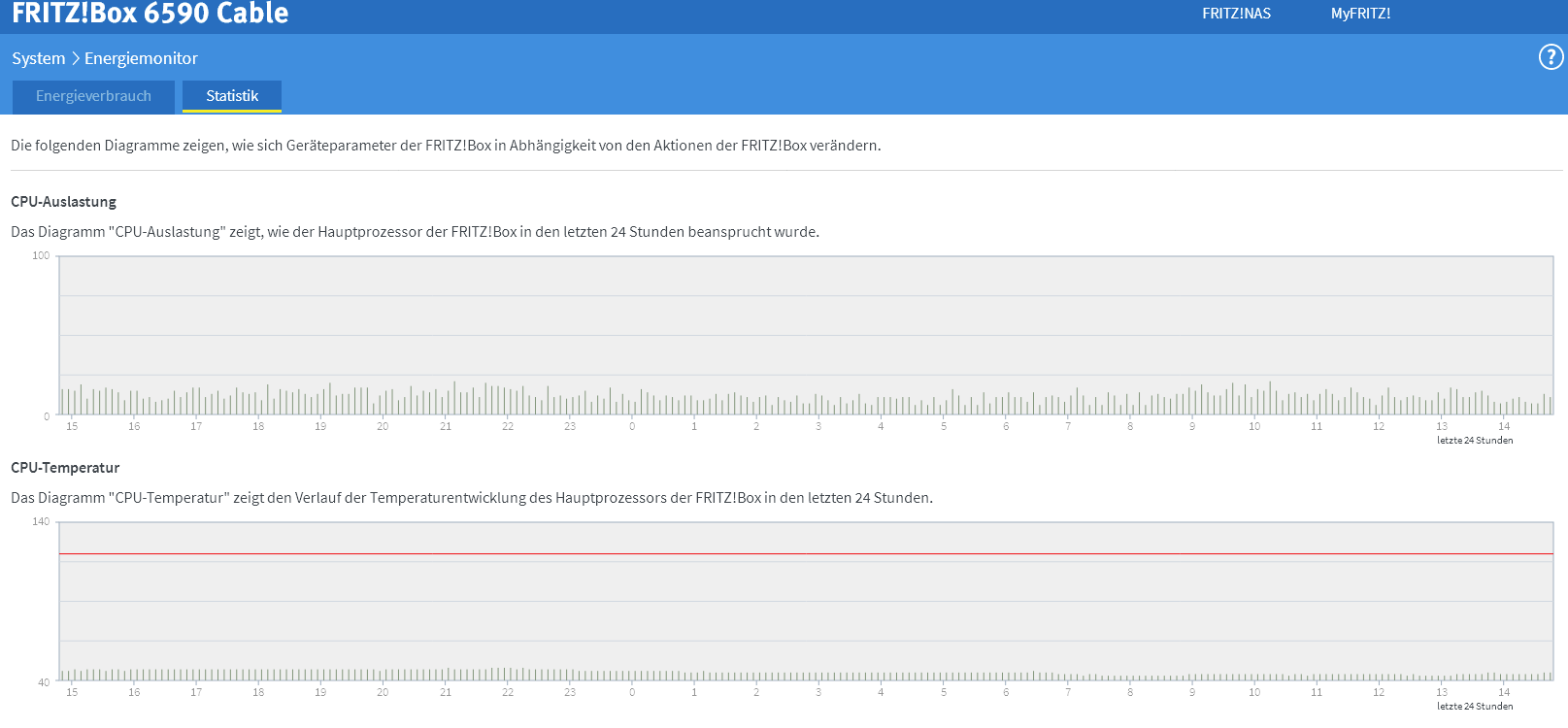Switch to the Energieverbrauch tab
1568x728 pixels.
coord(93,96)
